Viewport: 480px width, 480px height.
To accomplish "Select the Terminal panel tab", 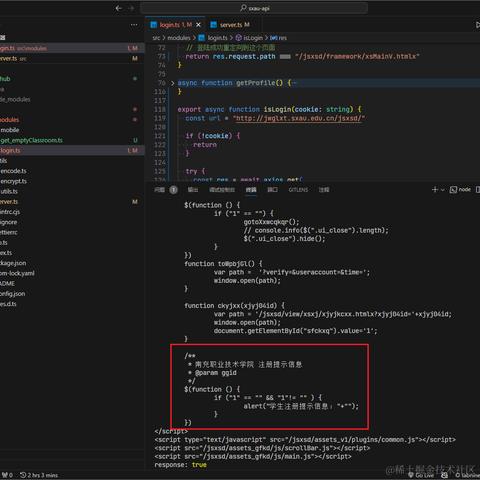I will 251,190.
